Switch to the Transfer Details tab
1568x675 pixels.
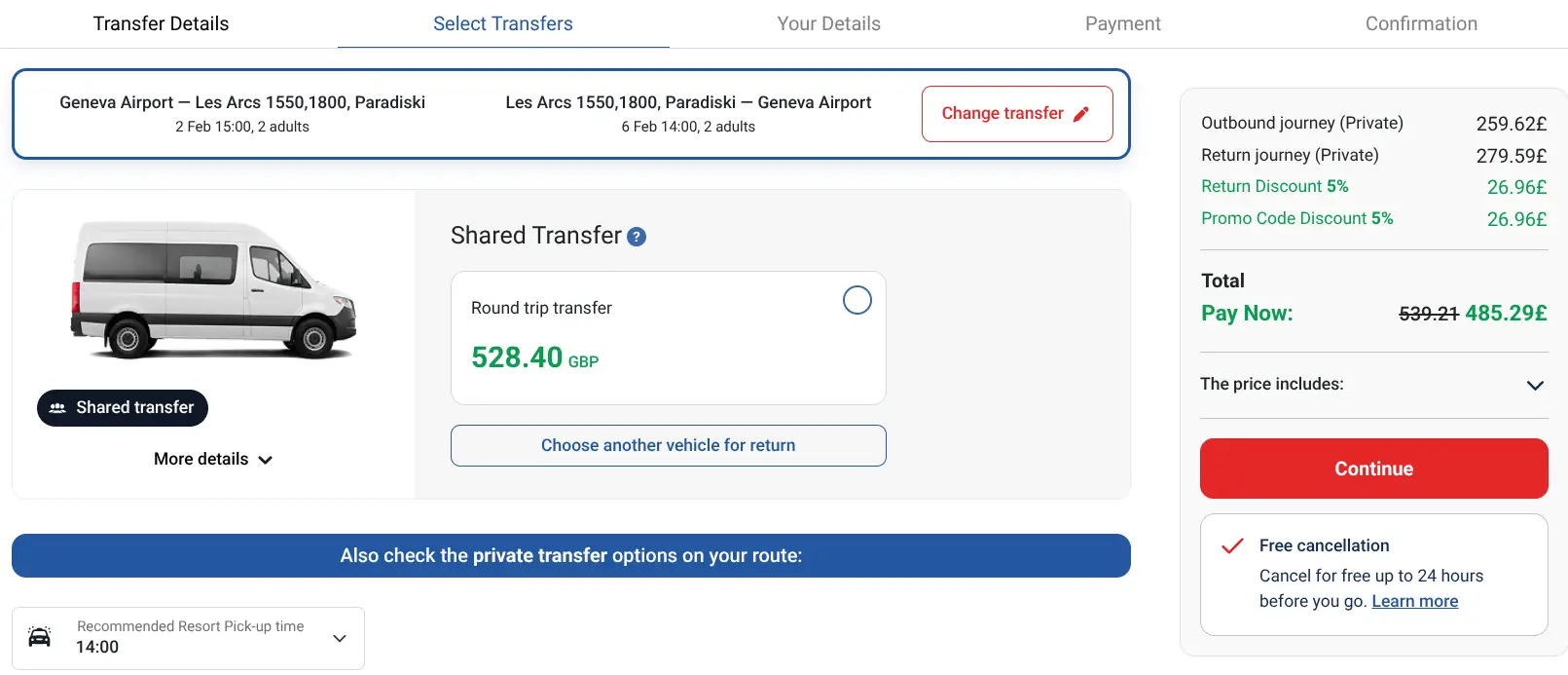click(161, 22)
